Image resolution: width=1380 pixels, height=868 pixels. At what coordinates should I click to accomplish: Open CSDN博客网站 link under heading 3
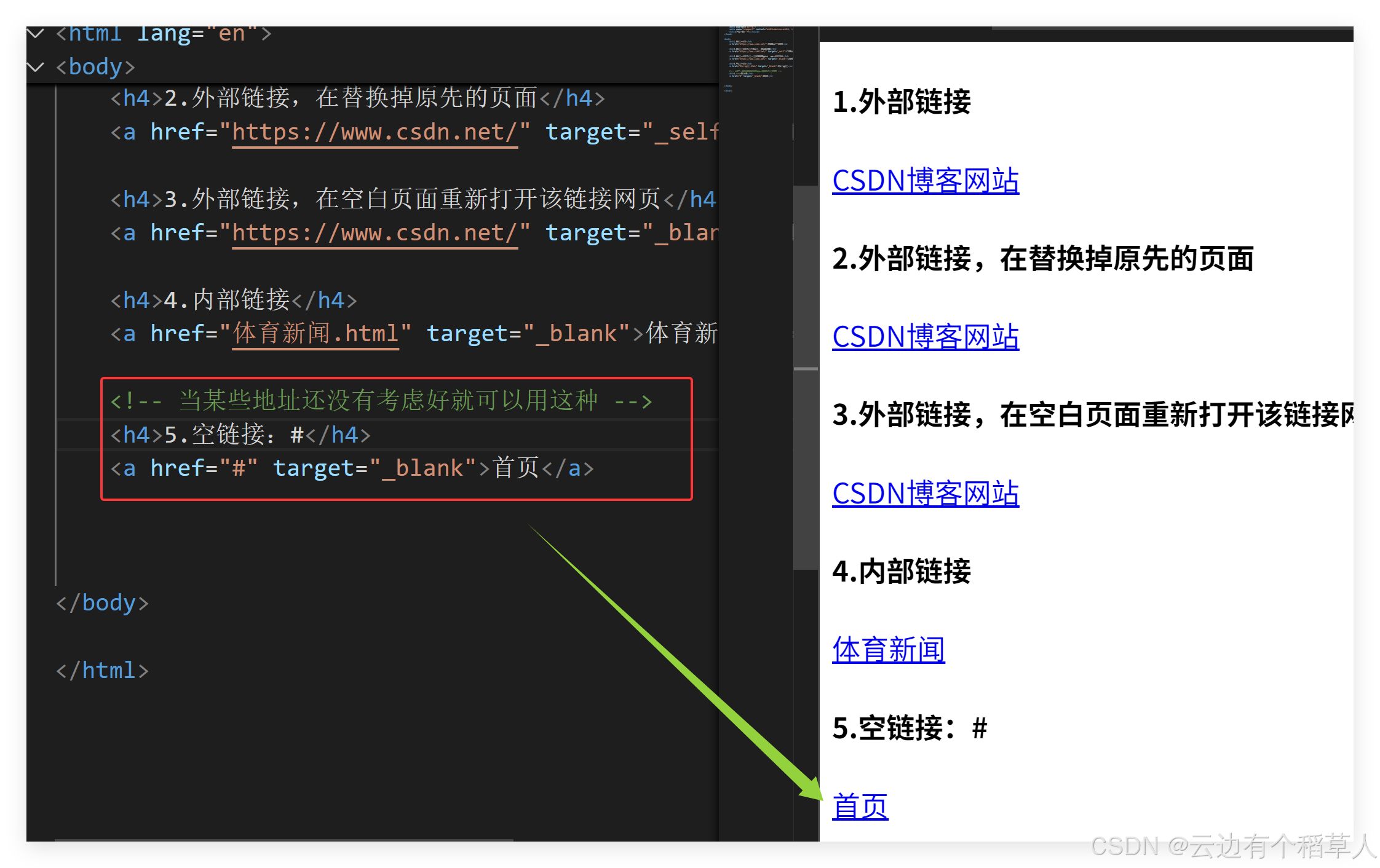pyautogui.click(x=925, y=494)
